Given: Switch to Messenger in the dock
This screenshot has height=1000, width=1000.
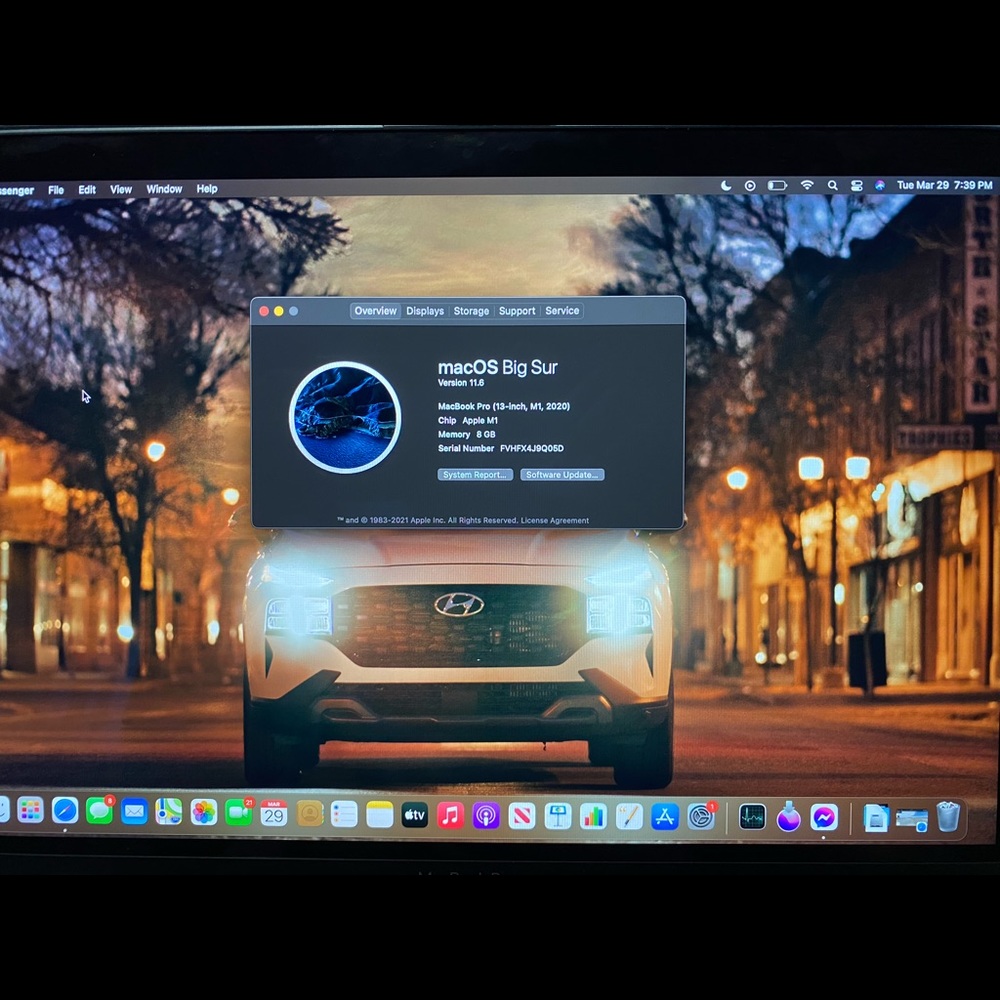Looking at the screenshot, I should point(824,818).
